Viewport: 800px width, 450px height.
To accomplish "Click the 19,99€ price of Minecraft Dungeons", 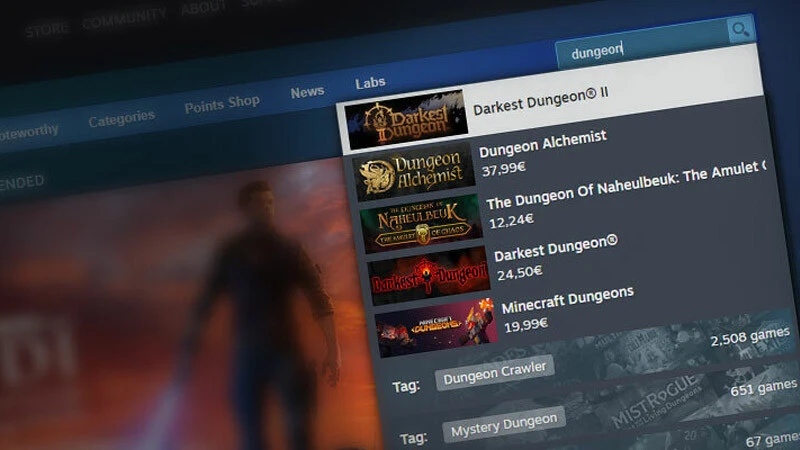I will pos(526,324).
